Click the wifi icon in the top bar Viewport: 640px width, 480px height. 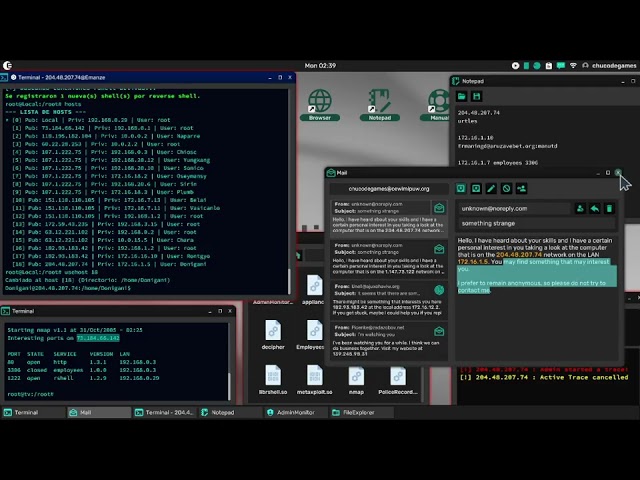point(573,65)
